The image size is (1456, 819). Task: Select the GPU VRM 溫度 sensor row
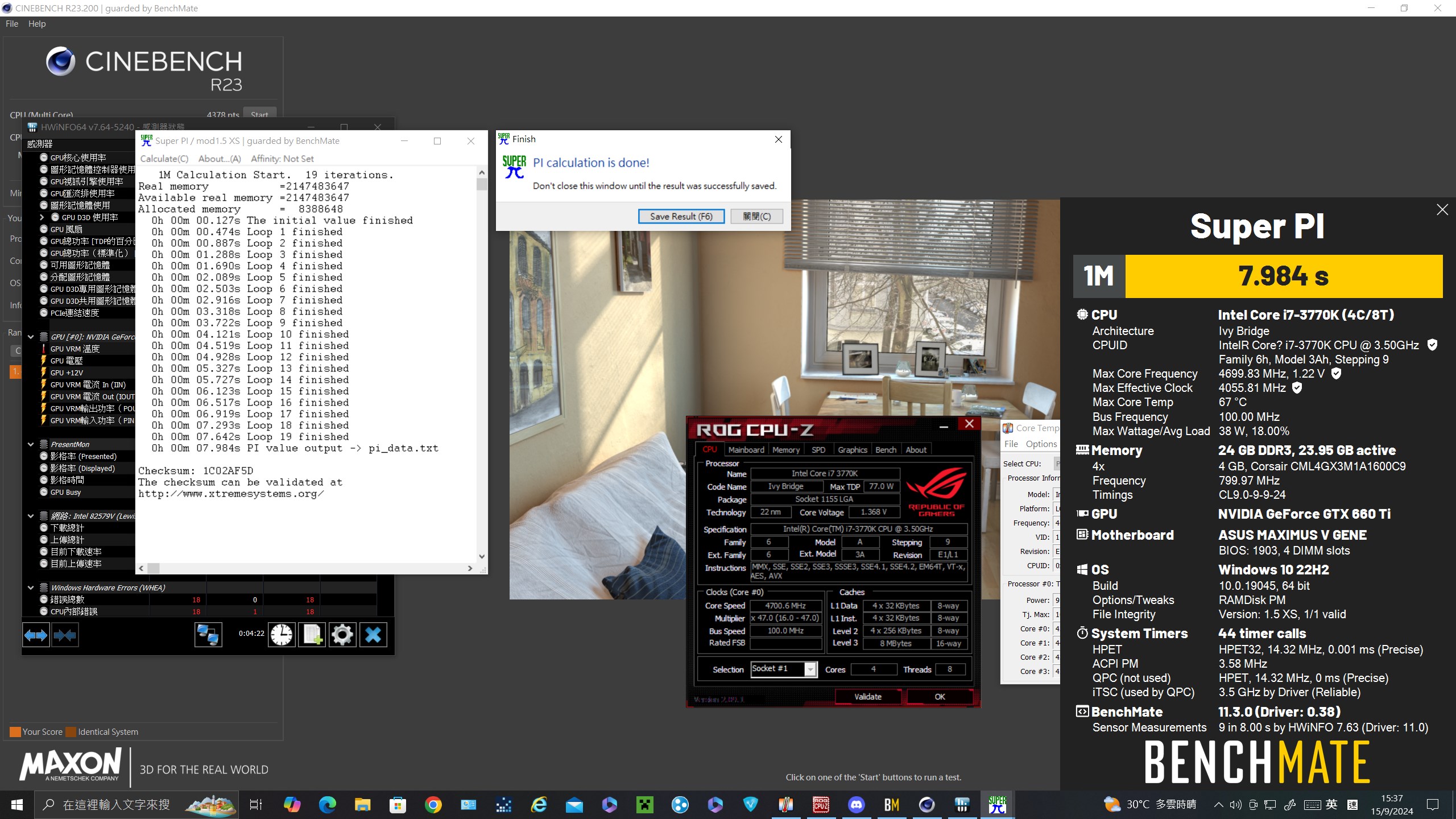click(78, 349)
